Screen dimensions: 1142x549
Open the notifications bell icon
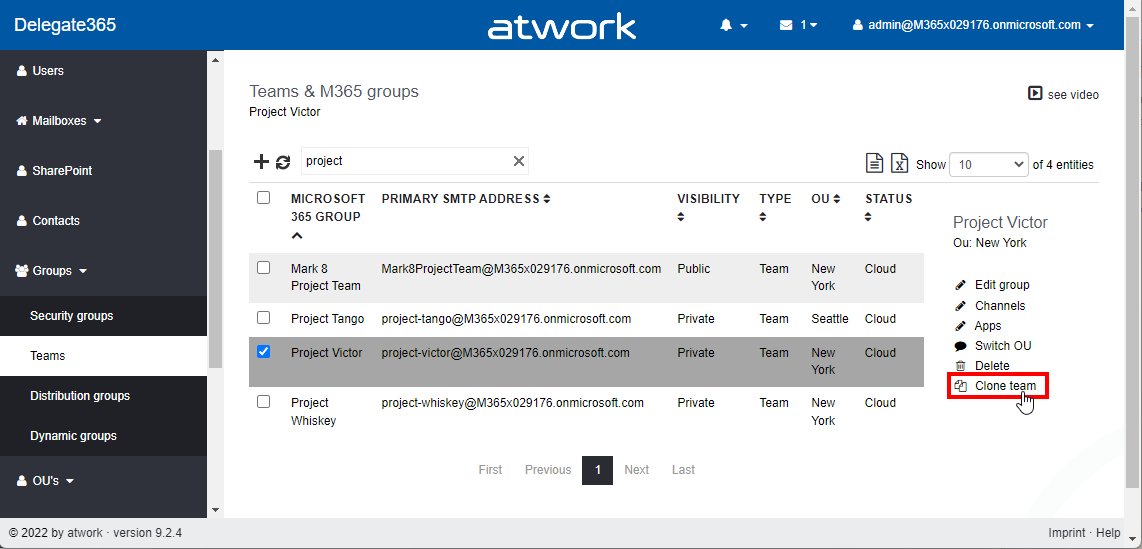(x=727, y=25)
